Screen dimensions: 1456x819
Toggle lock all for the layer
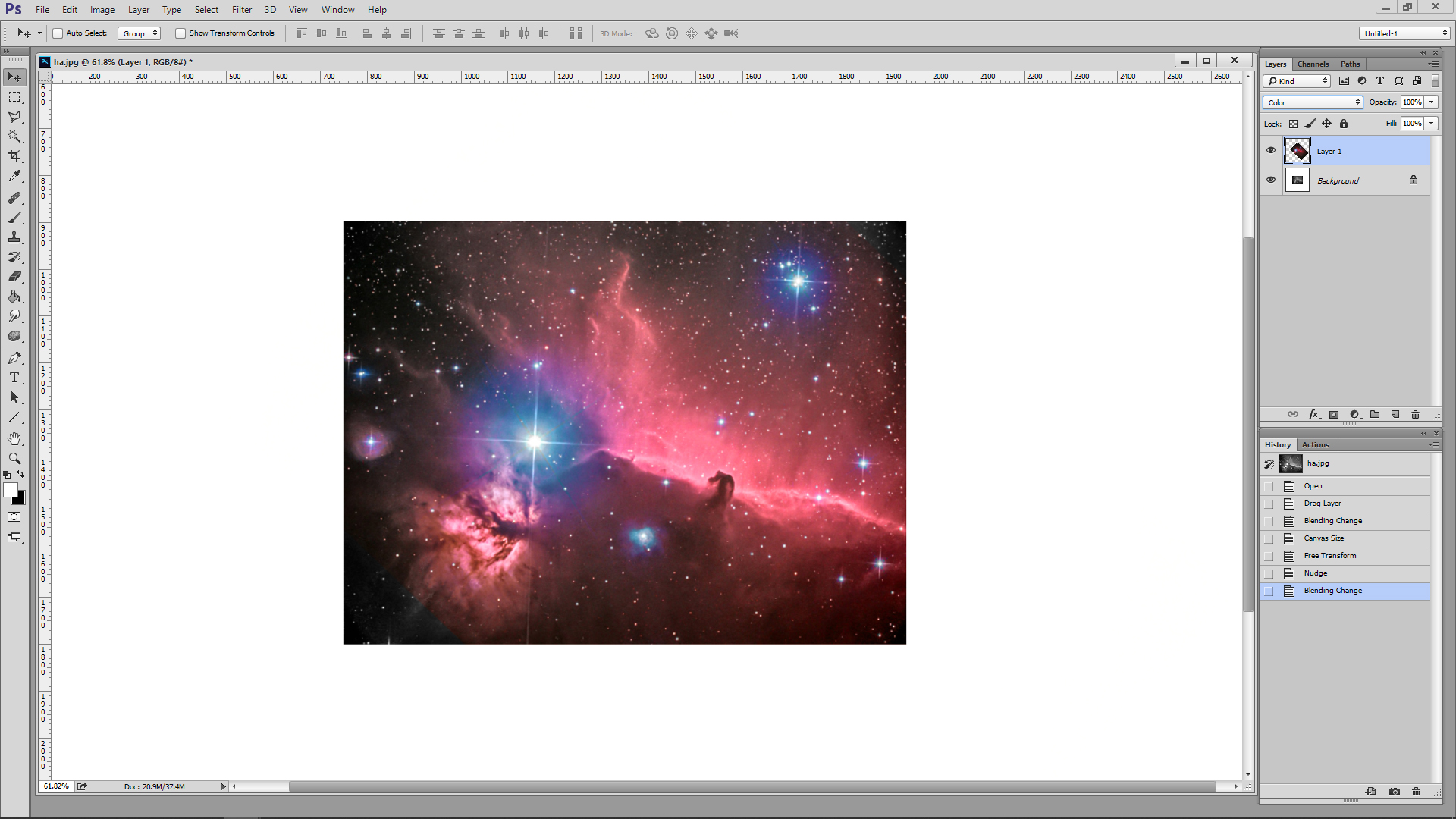point(1344,124)
